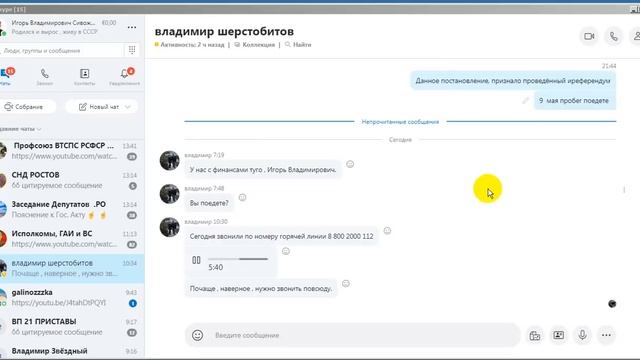This screenshot has width=640, height=360.
Task: React to the 'Почаще, наверное' message
Action: [346, 283]
